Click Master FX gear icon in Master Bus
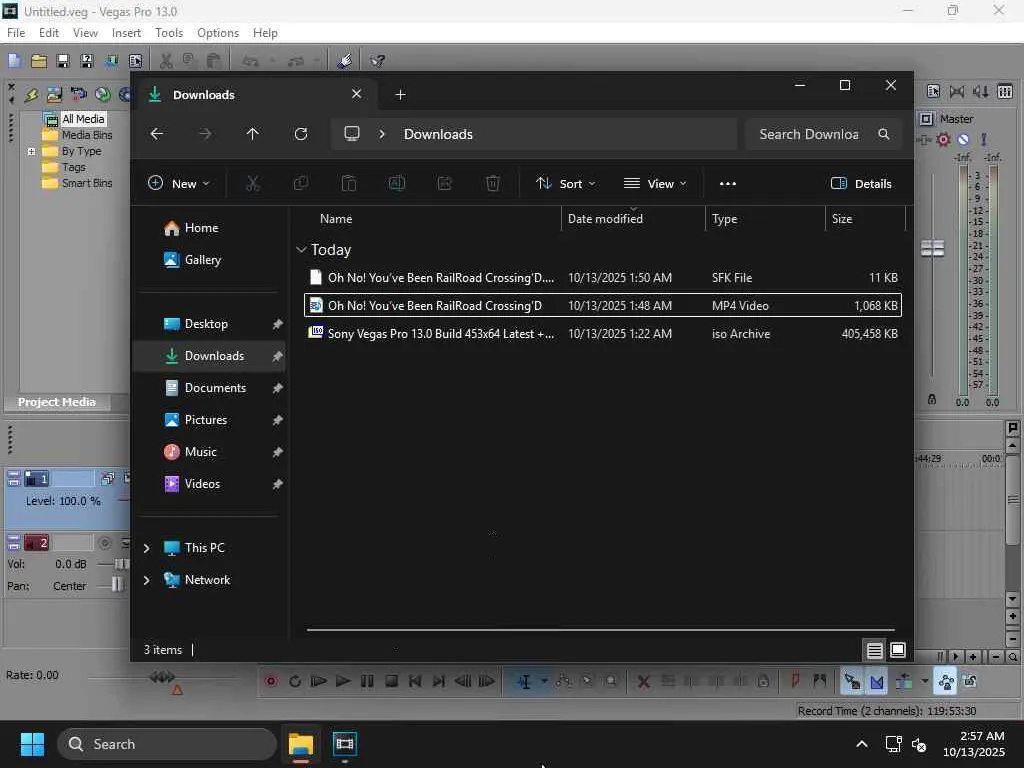 pyautogui.click(x=943, y=139)
